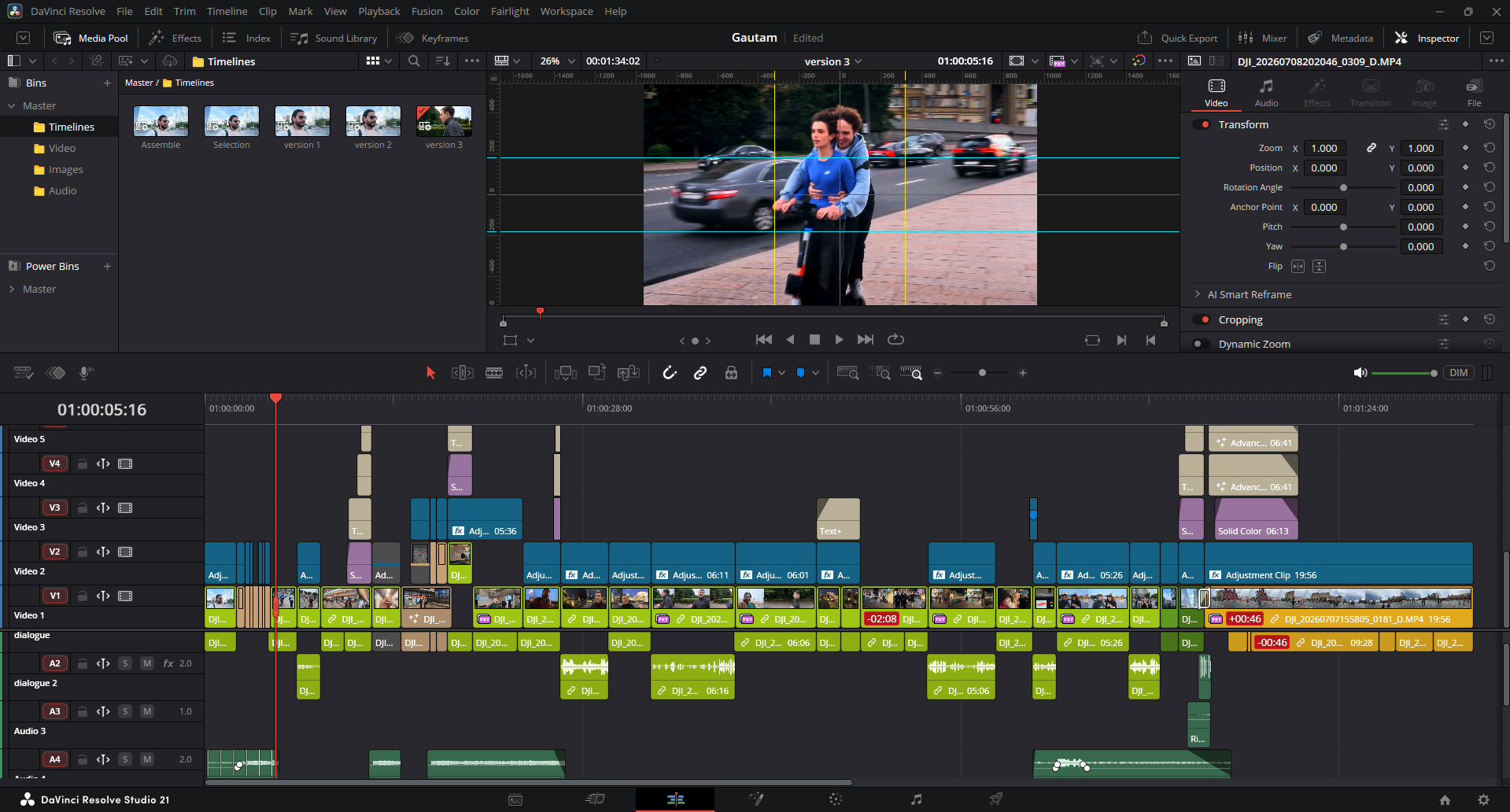Click the Project Manager home icon
The height and width of the screenshot is (812, 1510).
pyautogui.click(x=1445, y=799)
